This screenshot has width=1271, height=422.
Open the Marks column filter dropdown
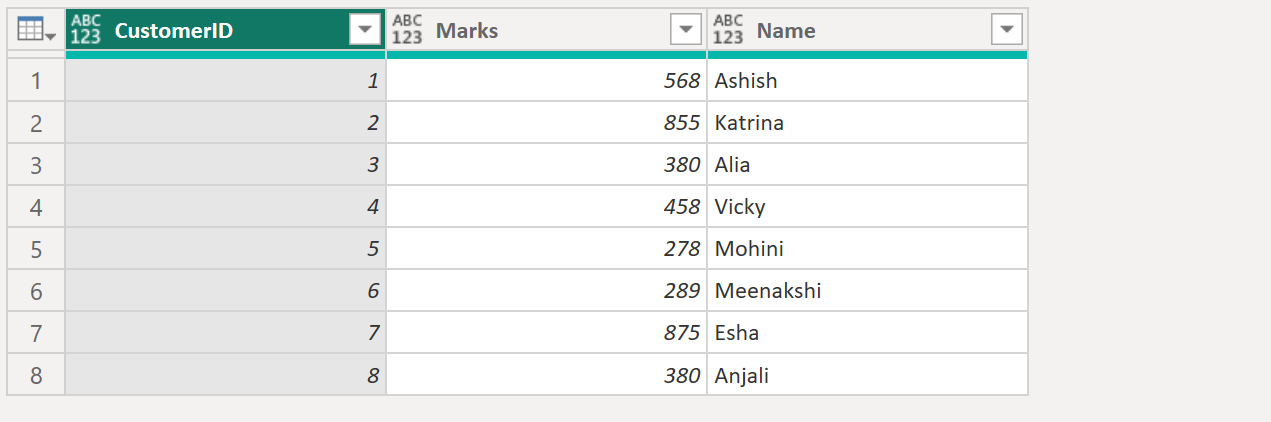(685, 31)
